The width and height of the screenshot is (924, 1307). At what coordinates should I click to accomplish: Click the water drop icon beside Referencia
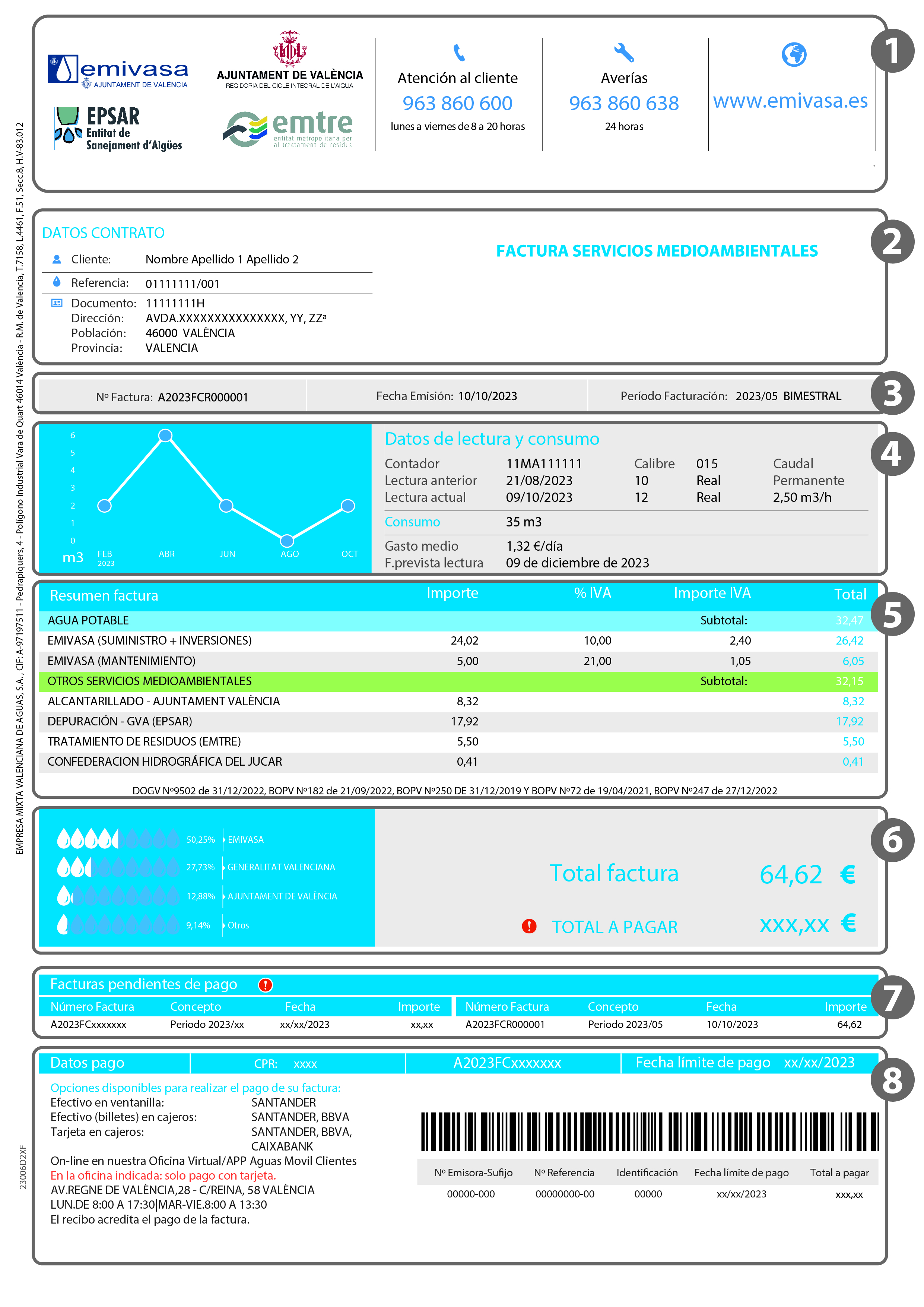tap(57, 282)
